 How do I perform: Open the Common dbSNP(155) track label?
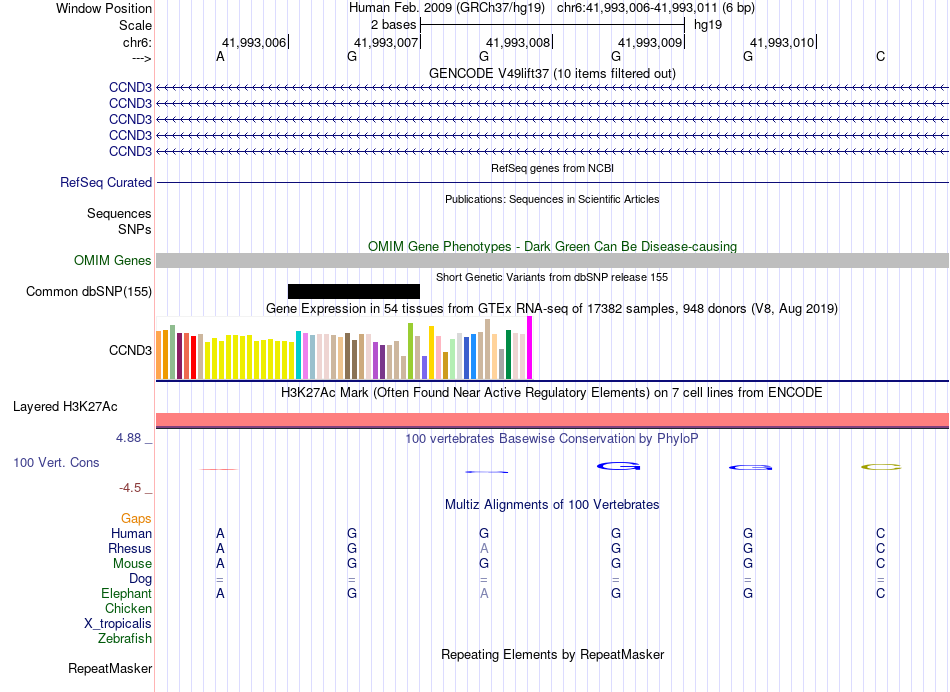point(89,291)
